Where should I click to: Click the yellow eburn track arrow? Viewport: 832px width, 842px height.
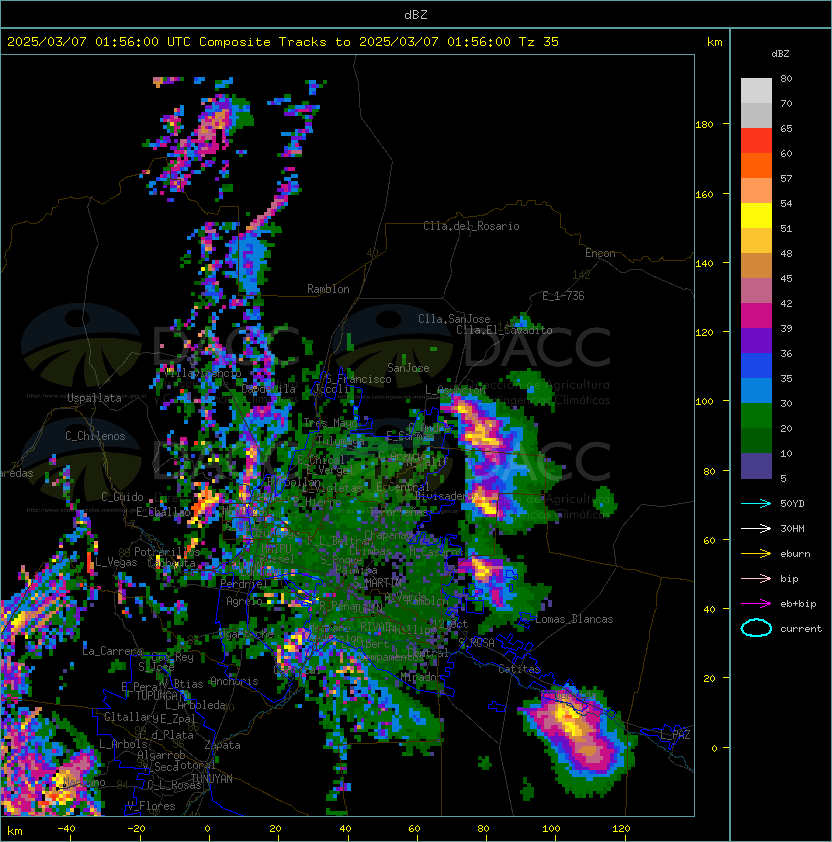pos(756,554)
